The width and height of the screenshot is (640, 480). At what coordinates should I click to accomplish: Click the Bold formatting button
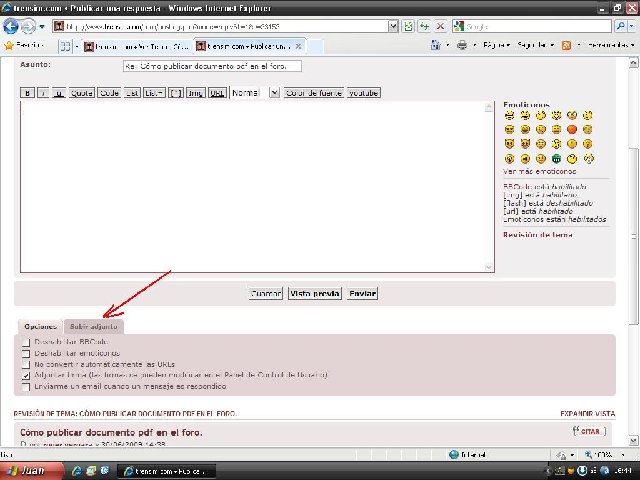(28, 92)
